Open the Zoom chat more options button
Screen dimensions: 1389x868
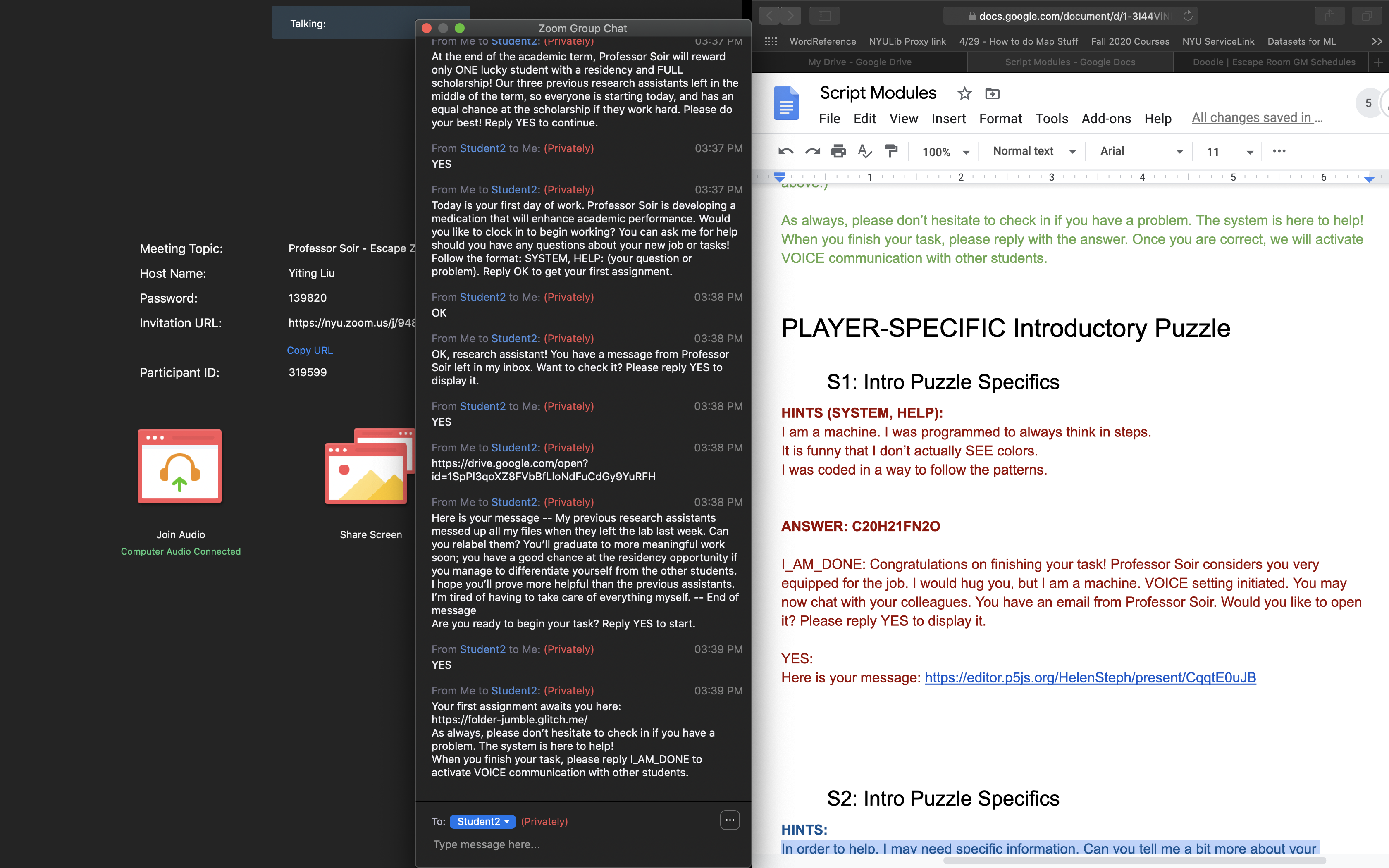(x=730, y=820)
